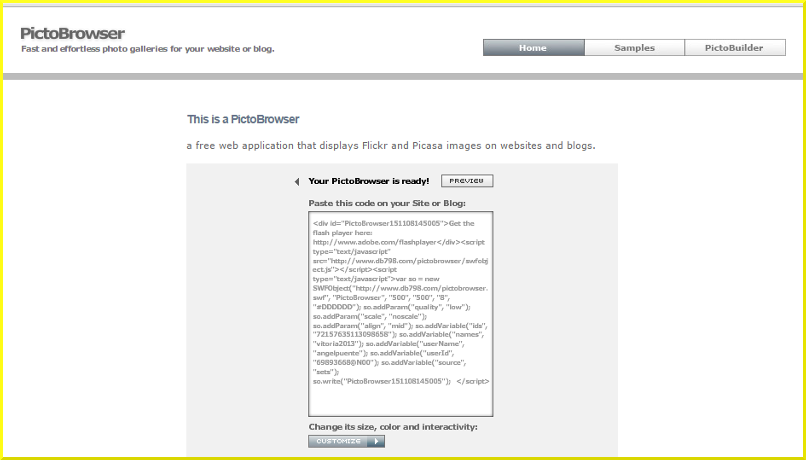Click the 'angelpuente' userName value in code
Image resolution: width=806 pixels, height=460 pixels.
coord(338,352)
